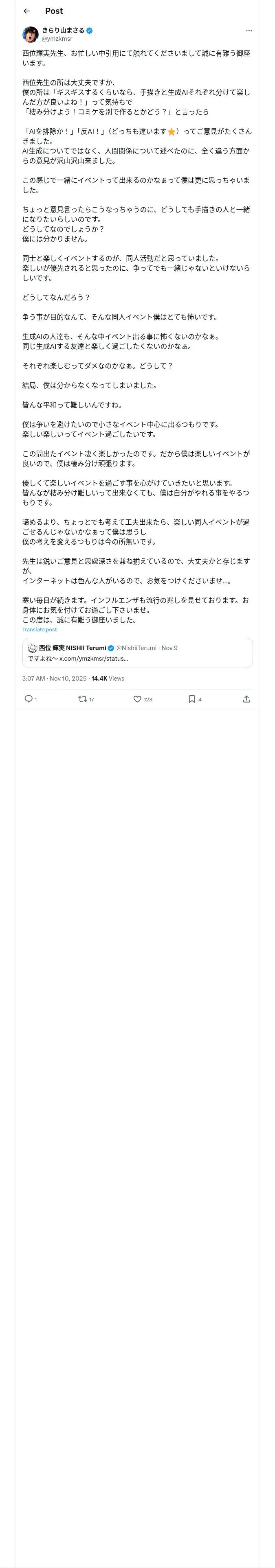
Task: Click the @ymzkmsr handle
Action: tap(57, 38)
